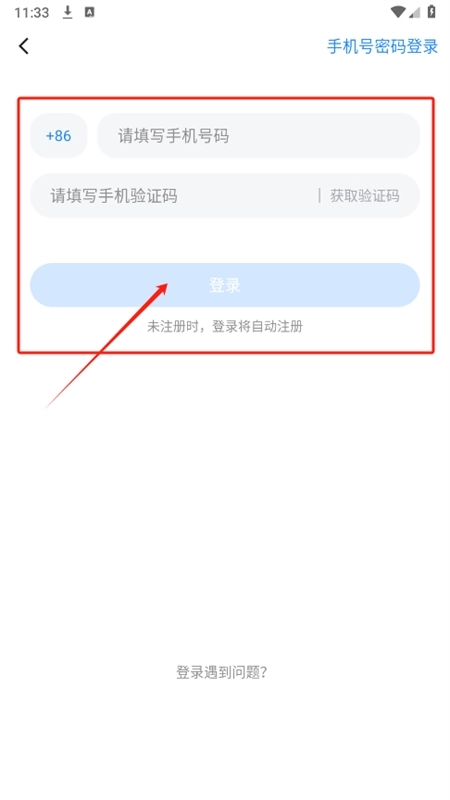The image size is (450, 800).
Task: Tap the download status icon
Action: pos(67,12)
